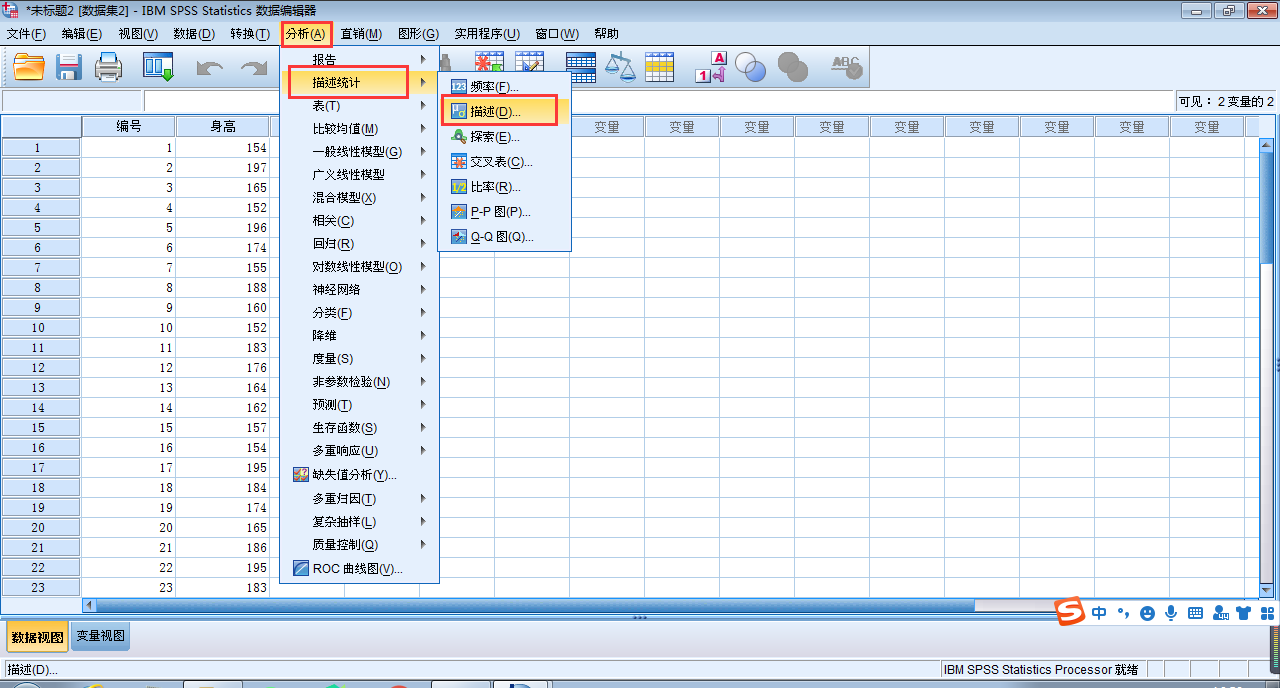Select P-P 图(P)... in the submenu

504,212
